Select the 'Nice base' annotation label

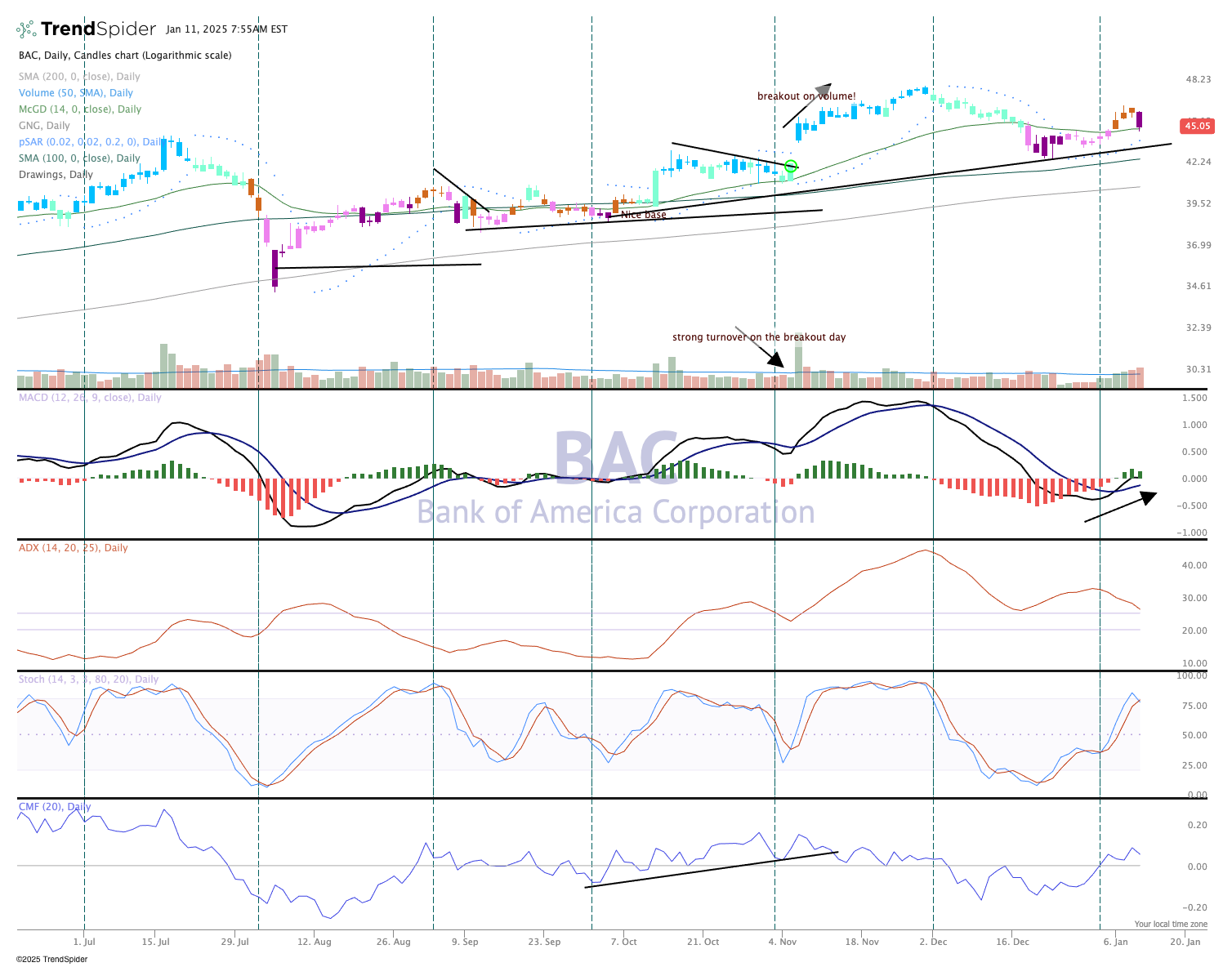[x=643, y=215]
